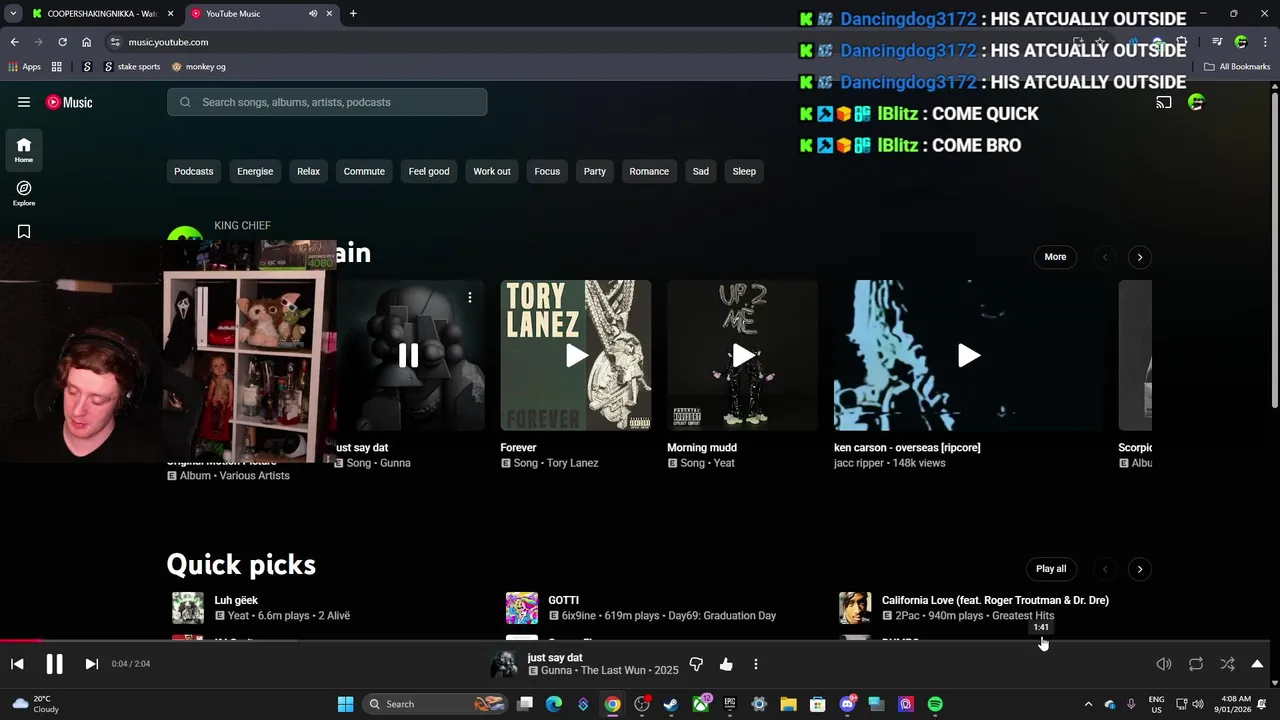Show hidden system tray icons
The width and height of the screenshot is (1280, 720).
coord(1088,704)
